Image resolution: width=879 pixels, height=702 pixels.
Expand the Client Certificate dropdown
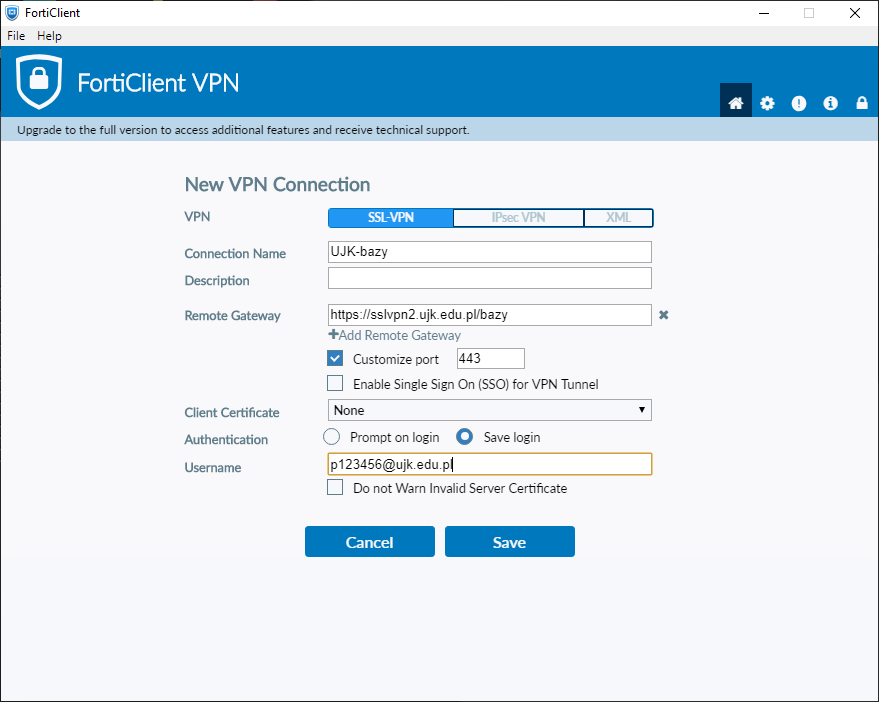[x=490, y=410]
